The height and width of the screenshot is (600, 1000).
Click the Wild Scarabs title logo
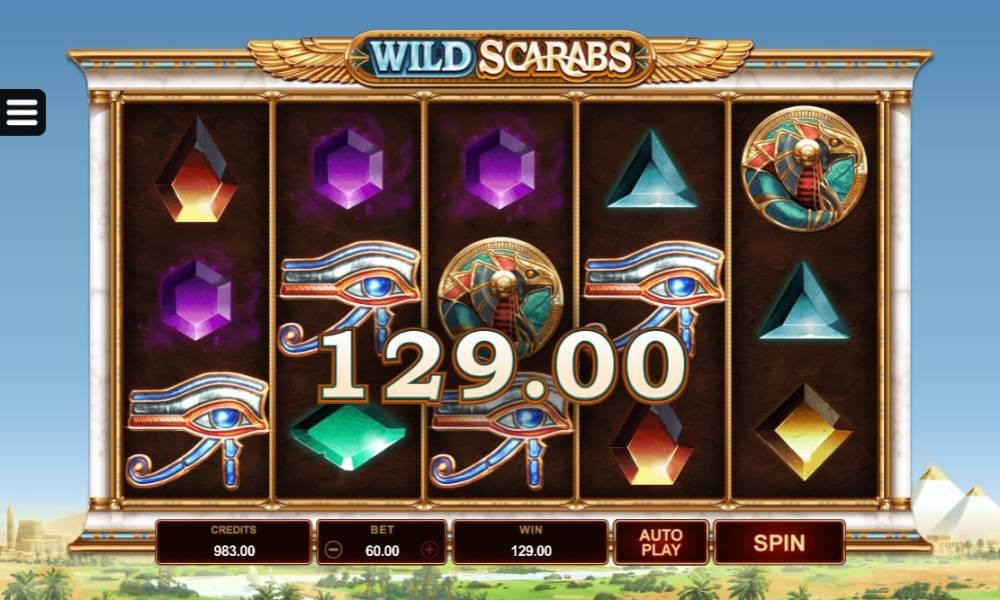[x=500, y=57]
